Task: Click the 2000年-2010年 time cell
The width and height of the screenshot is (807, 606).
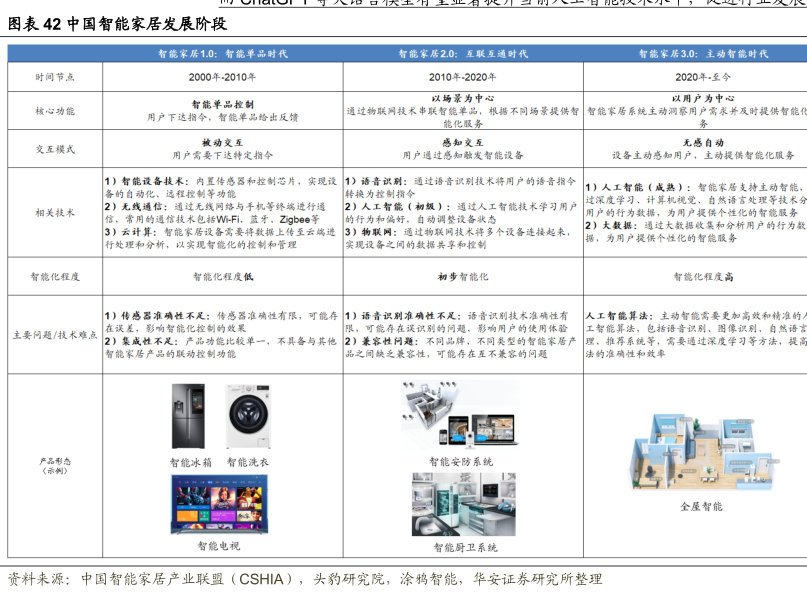Action: 221,77
